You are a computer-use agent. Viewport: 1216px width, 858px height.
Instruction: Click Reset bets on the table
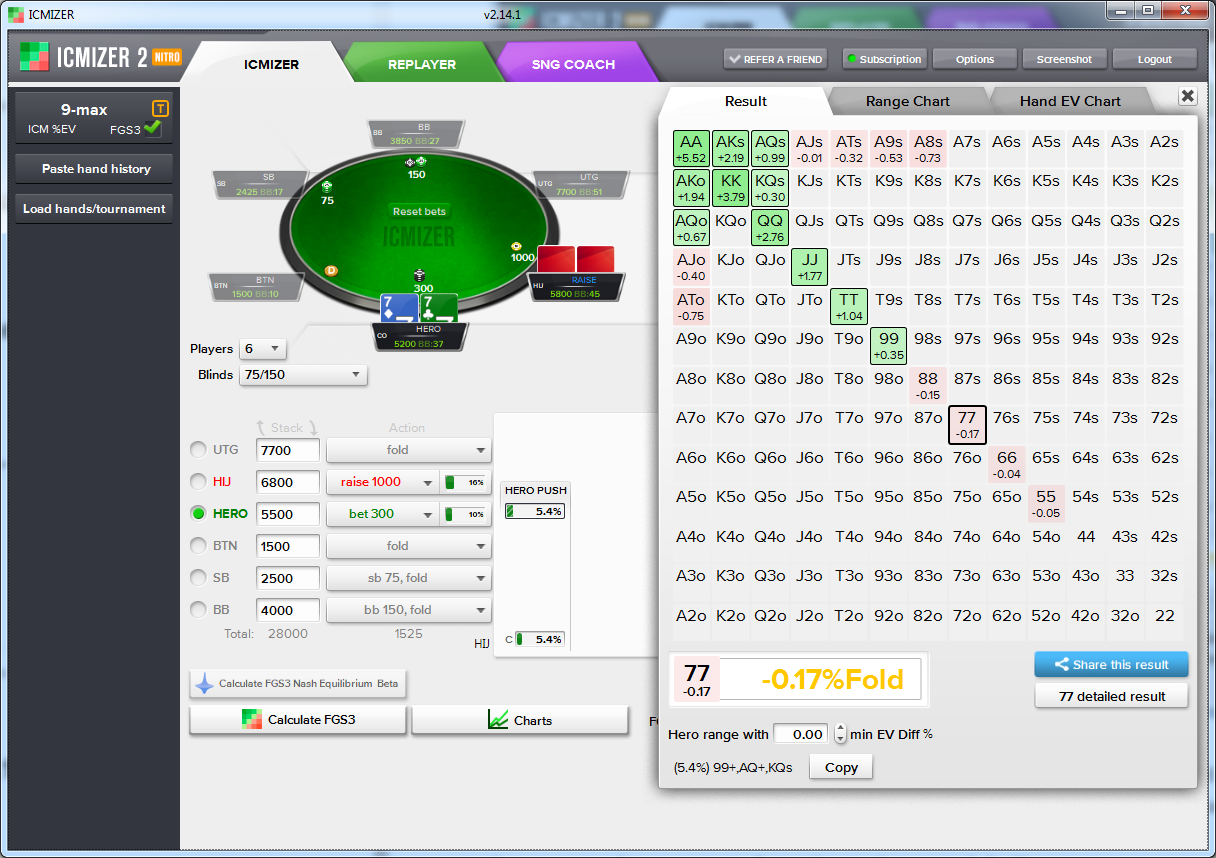[x=420, y=212]
